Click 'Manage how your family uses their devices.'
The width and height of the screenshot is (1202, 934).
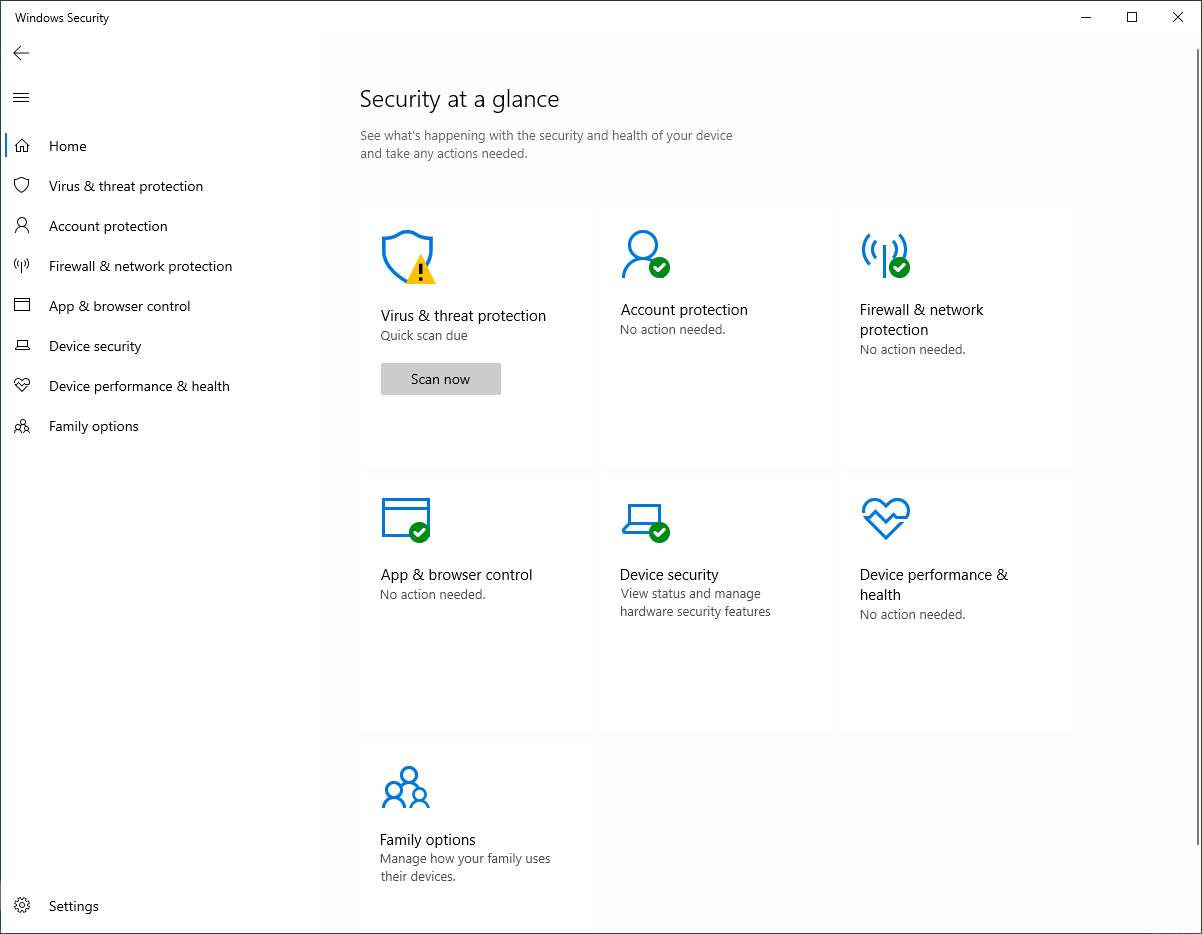pos(465,868)
